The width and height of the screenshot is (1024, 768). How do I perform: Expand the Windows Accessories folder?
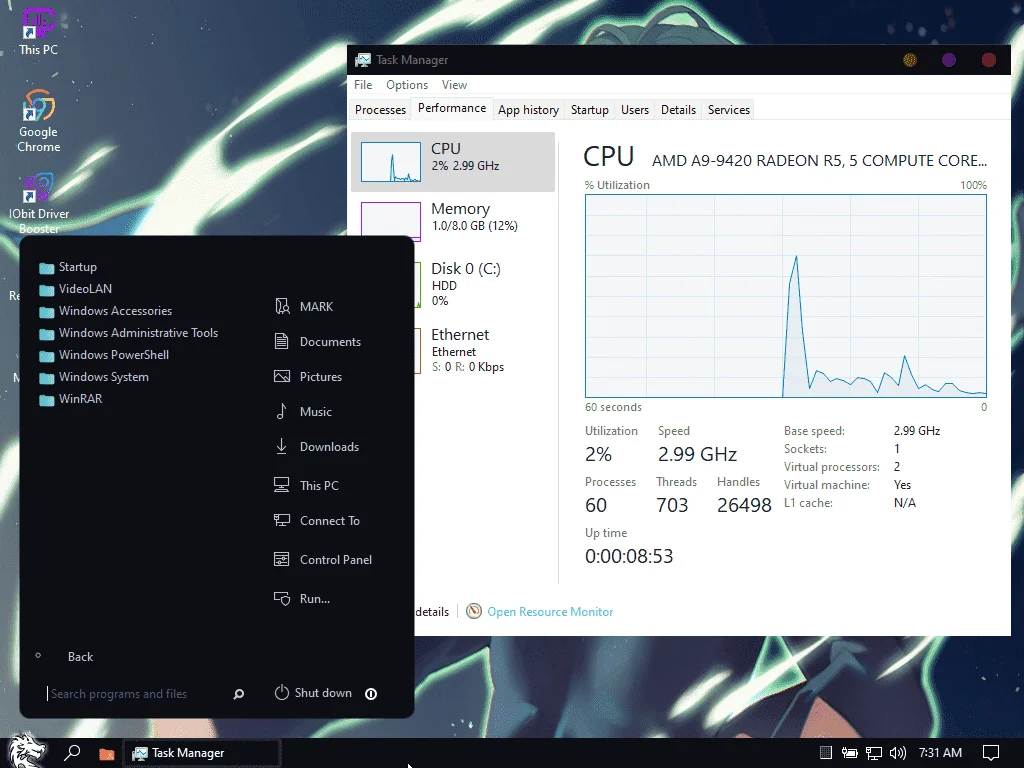tap(105, 311)
